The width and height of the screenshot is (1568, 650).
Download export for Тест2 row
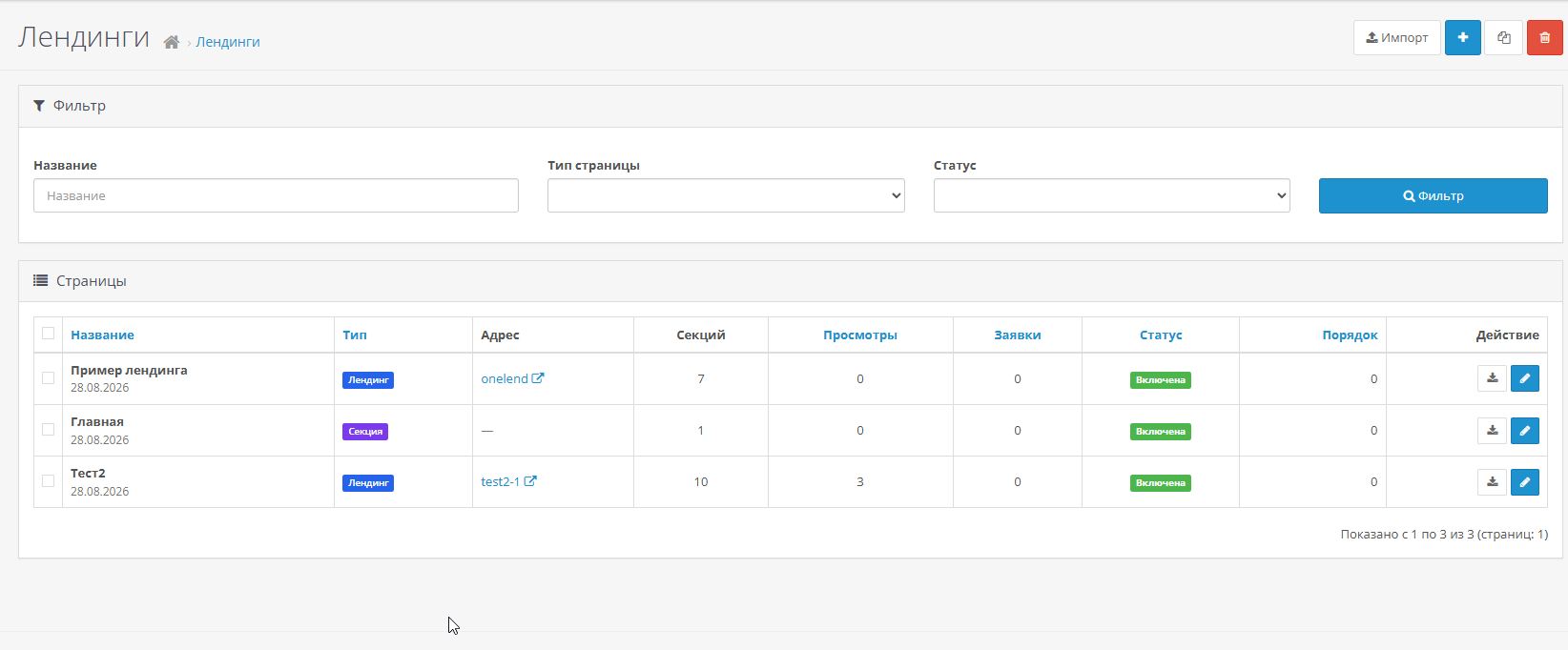(1493, 481)
